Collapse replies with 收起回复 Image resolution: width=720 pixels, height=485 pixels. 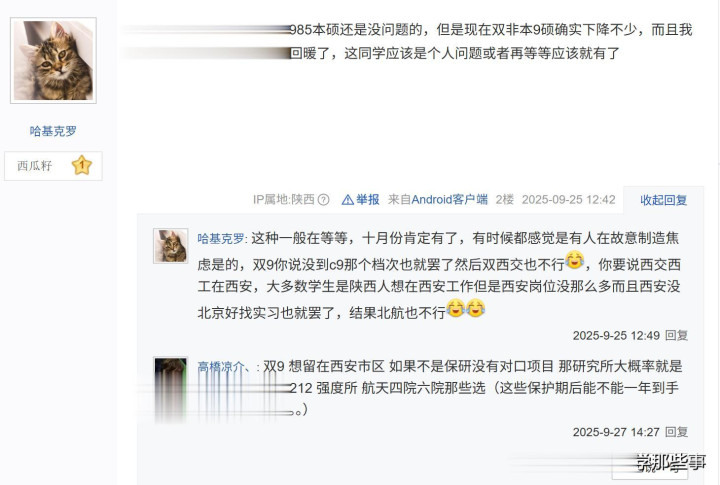coord(664,200)
